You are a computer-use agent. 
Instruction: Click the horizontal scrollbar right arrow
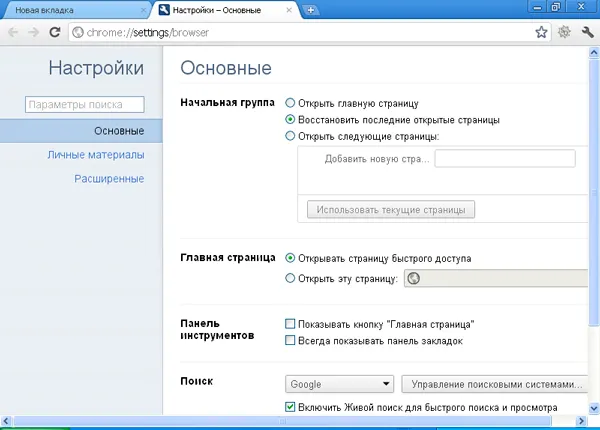coord(582,421)
